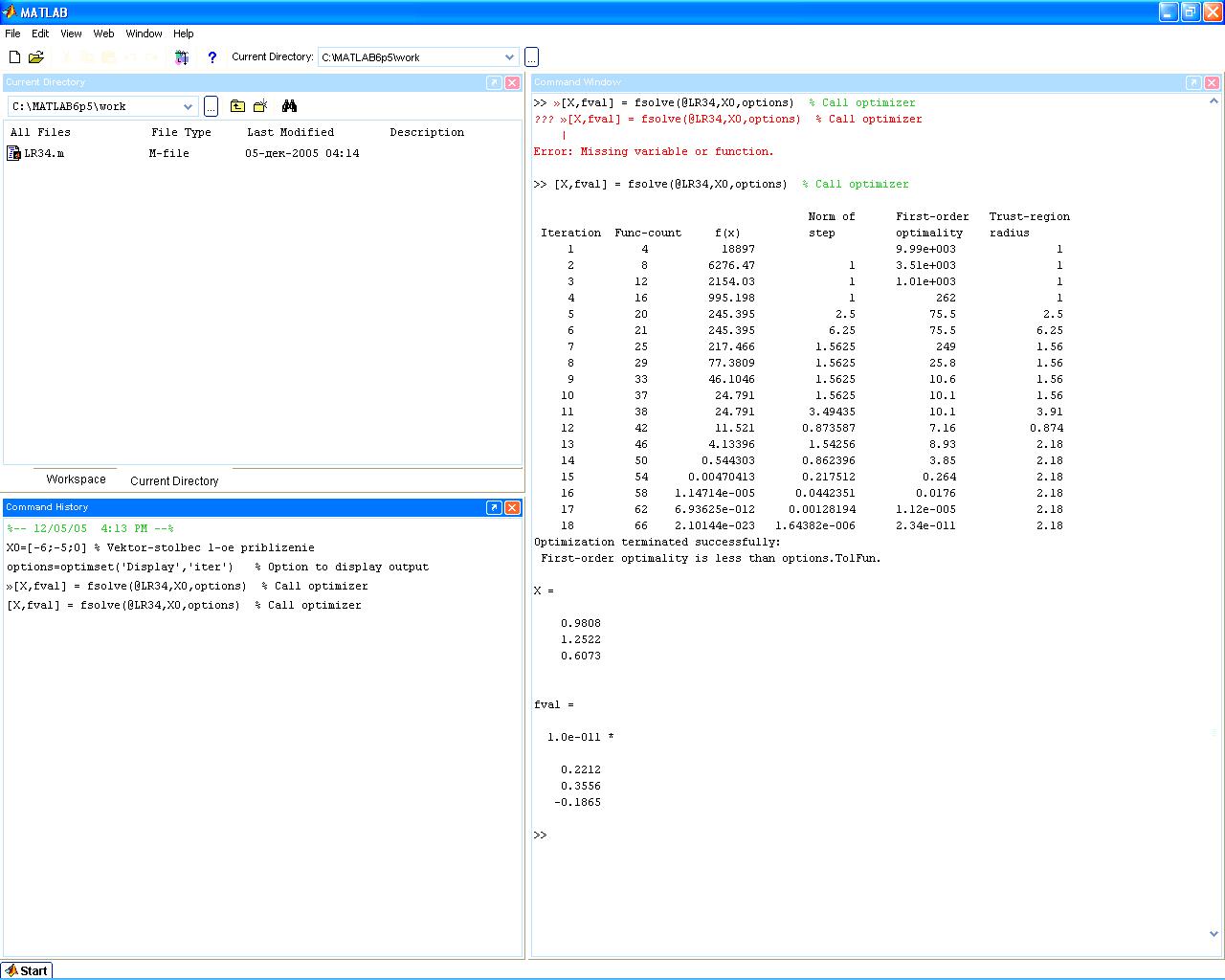The height and width of the screenshot is (980, 1225).
Task: Open the File menu
Action: point(12,33)
